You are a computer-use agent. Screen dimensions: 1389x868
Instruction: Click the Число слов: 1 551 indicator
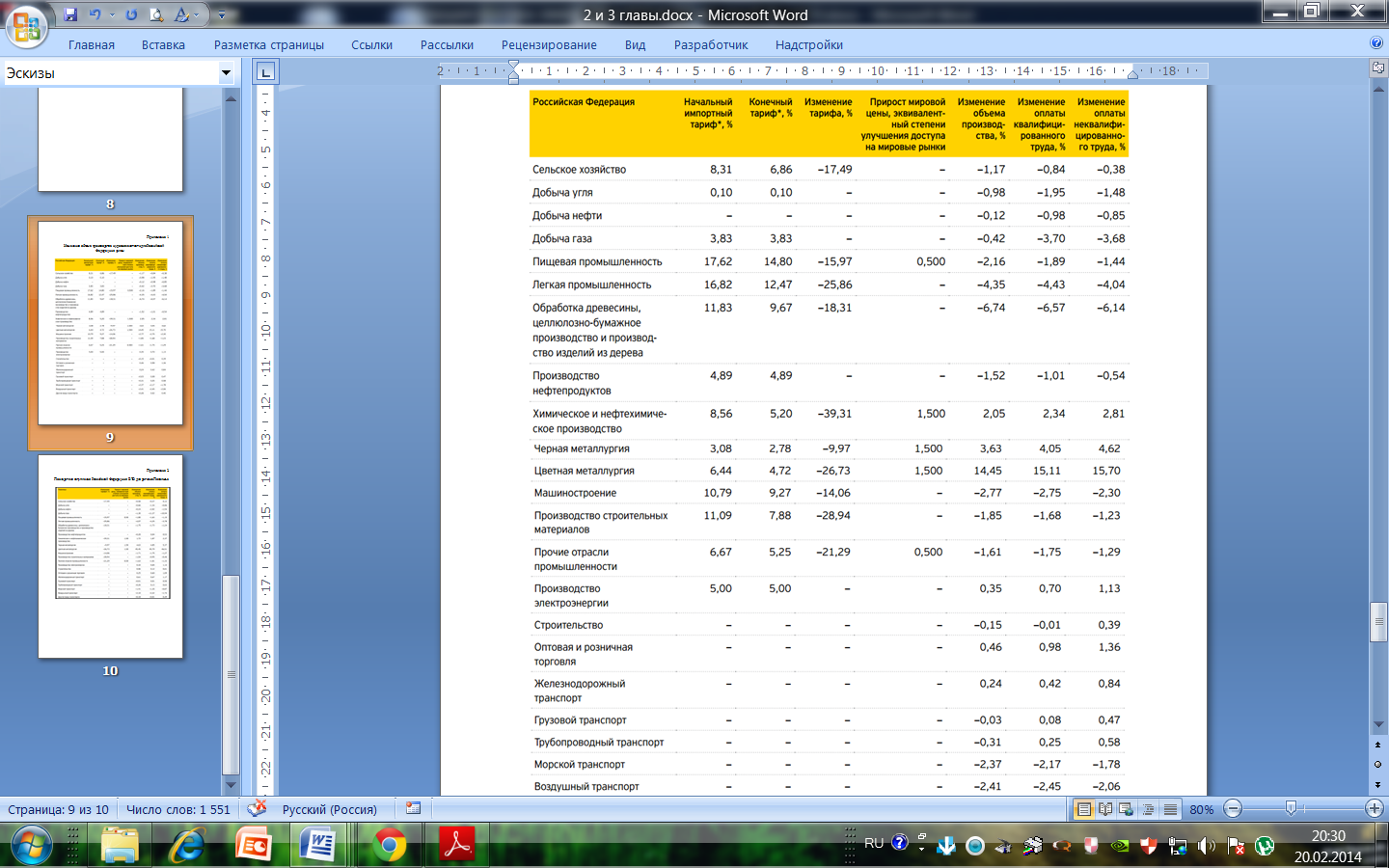(x=178, y=809)
